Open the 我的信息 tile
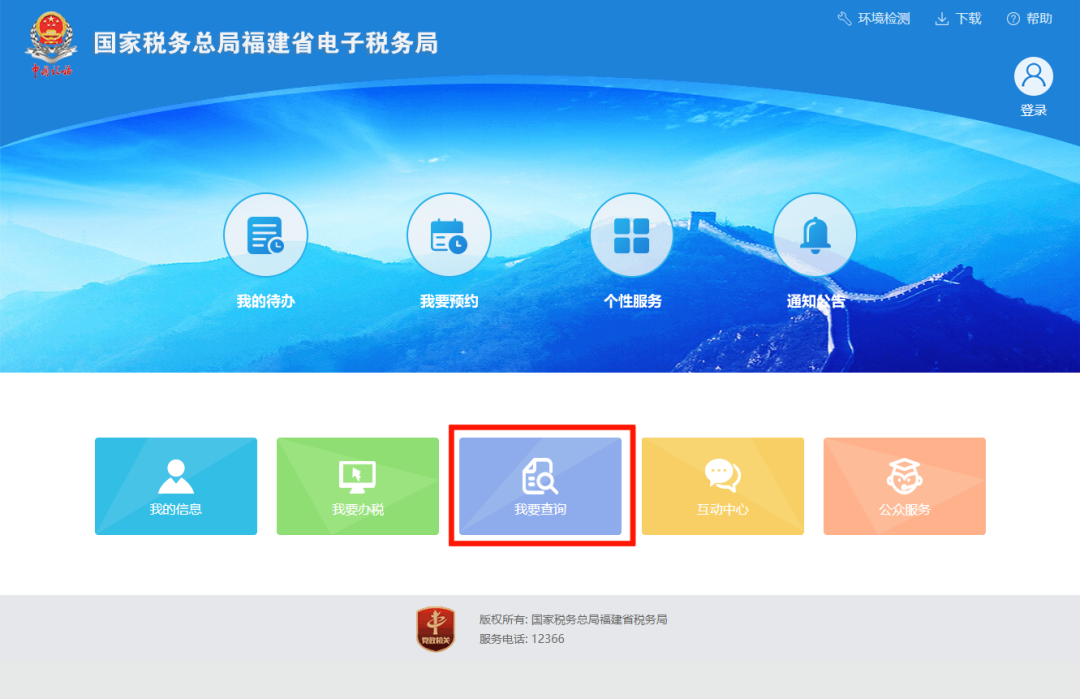Screen dimensions: 1080x699 [176, 486]
